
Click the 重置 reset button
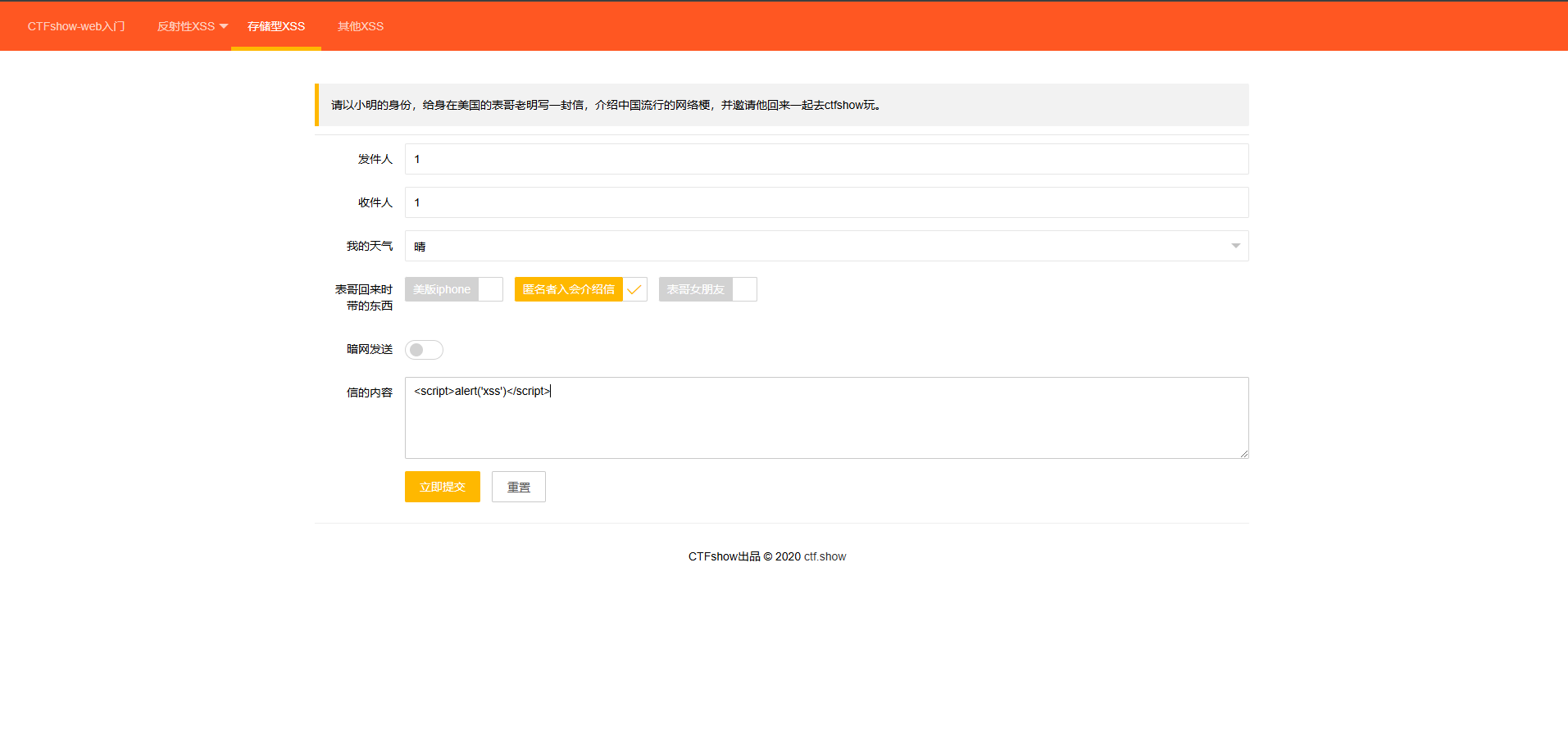[x=518, y=487]
